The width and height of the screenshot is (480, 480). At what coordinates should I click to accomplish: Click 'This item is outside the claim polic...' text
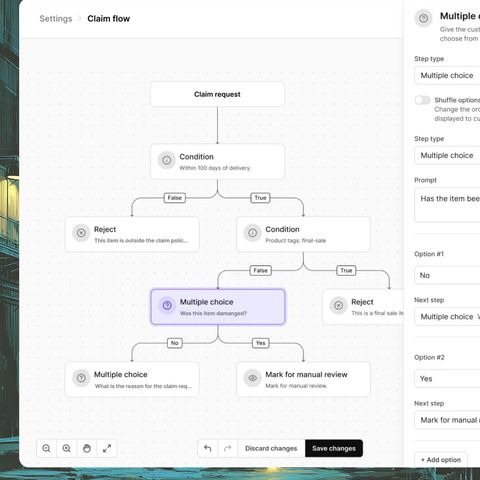click(141, 241)
